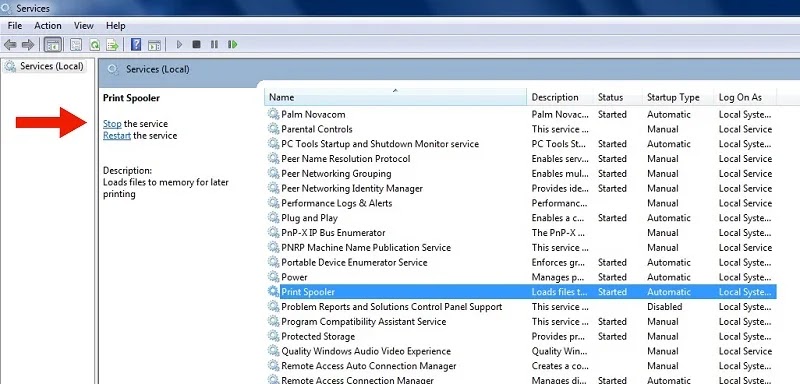800x384 pixels.
Task: Click the Refresh toolbar icon
Action: coord(94,45)
